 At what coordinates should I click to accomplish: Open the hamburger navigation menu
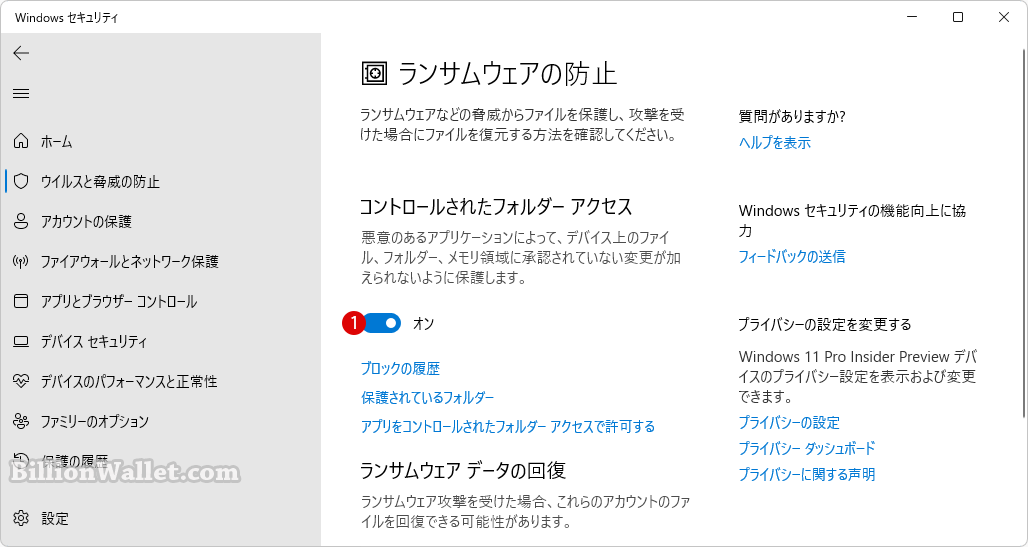21,93
